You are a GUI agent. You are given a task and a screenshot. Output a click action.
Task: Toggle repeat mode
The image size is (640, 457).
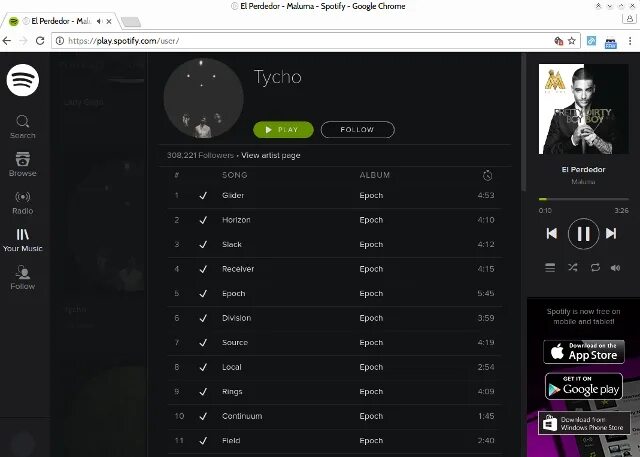[595, 268]
